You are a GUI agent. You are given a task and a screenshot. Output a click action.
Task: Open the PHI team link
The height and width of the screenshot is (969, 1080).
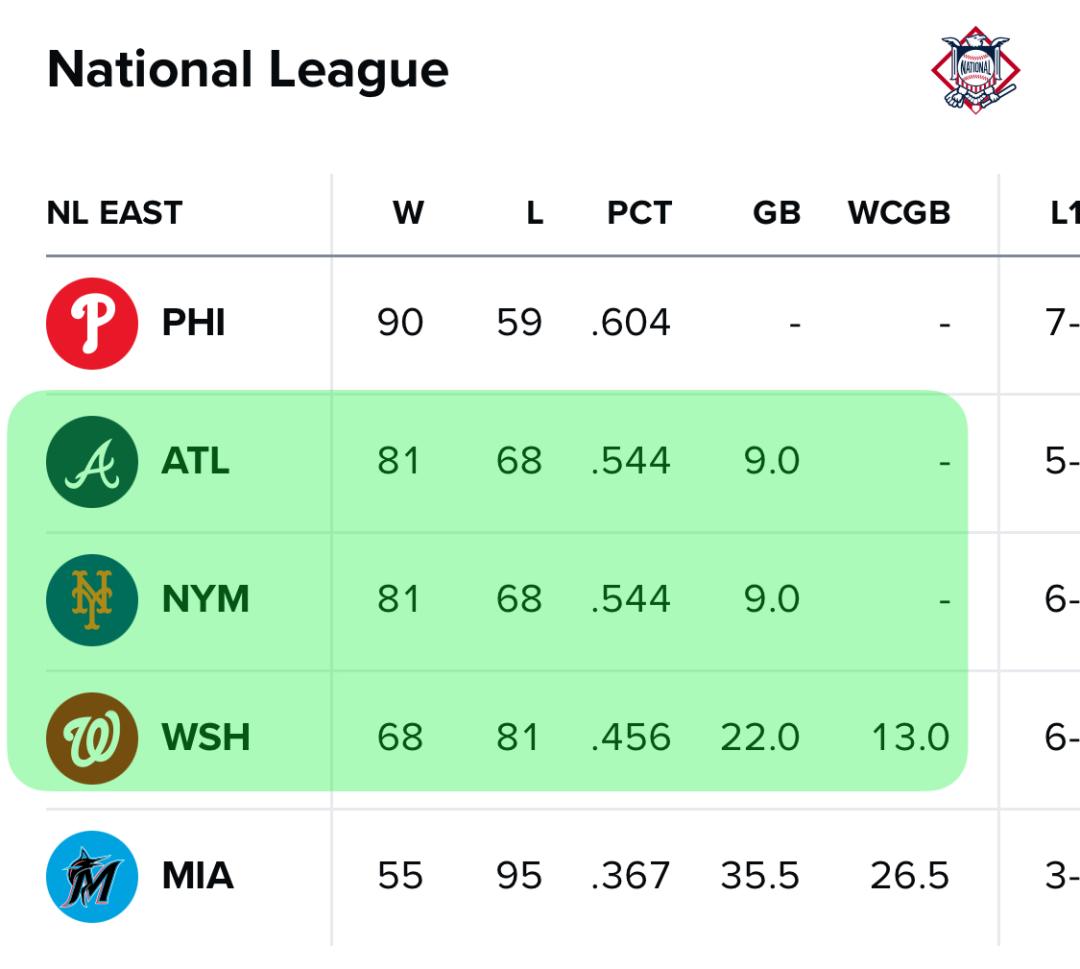click(194, 322)
